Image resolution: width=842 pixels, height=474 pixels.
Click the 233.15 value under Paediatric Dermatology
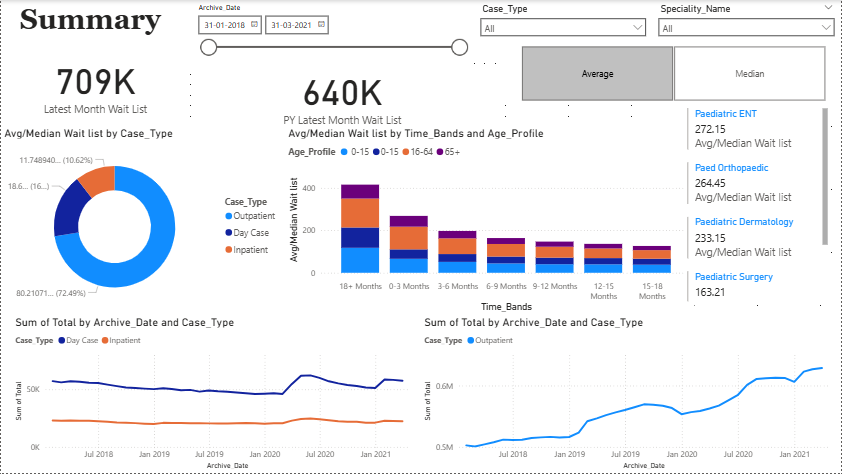710,238
